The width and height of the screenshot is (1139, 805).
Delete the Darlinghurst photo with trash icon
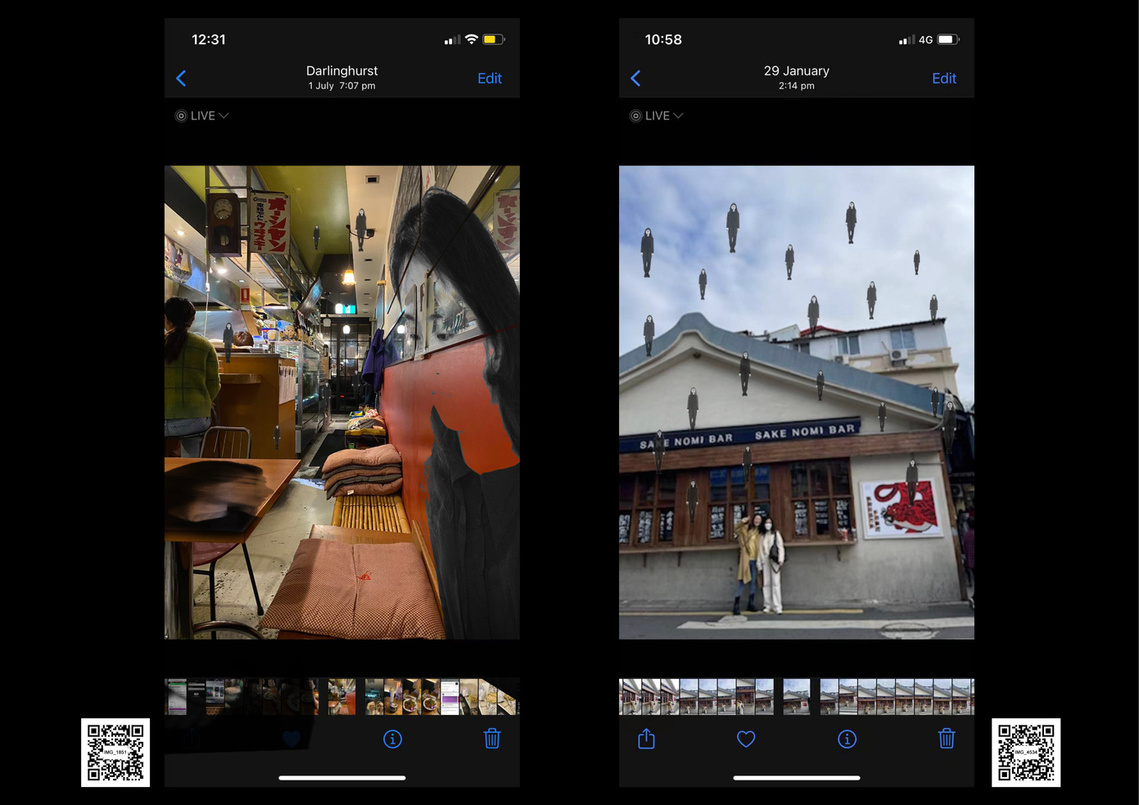click(492, 738)
